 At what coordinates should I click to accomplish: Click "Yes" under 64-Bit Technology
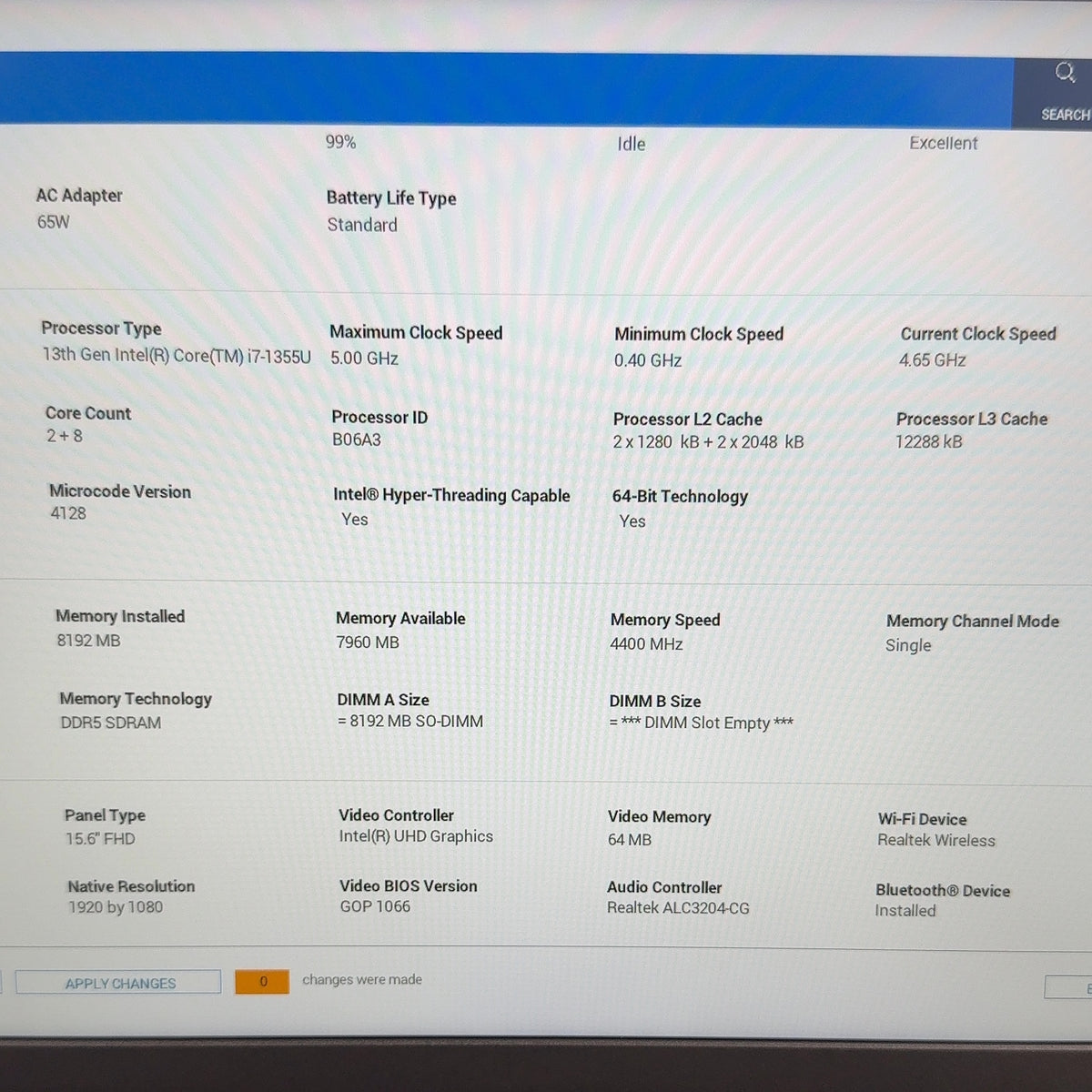click(x=632, y=521)
